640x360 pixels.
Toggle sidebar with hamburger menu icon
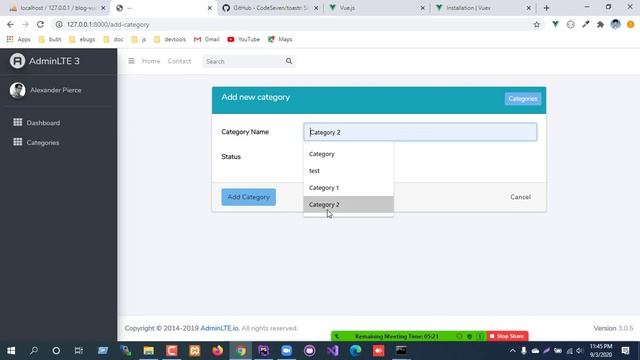[131, 61]
